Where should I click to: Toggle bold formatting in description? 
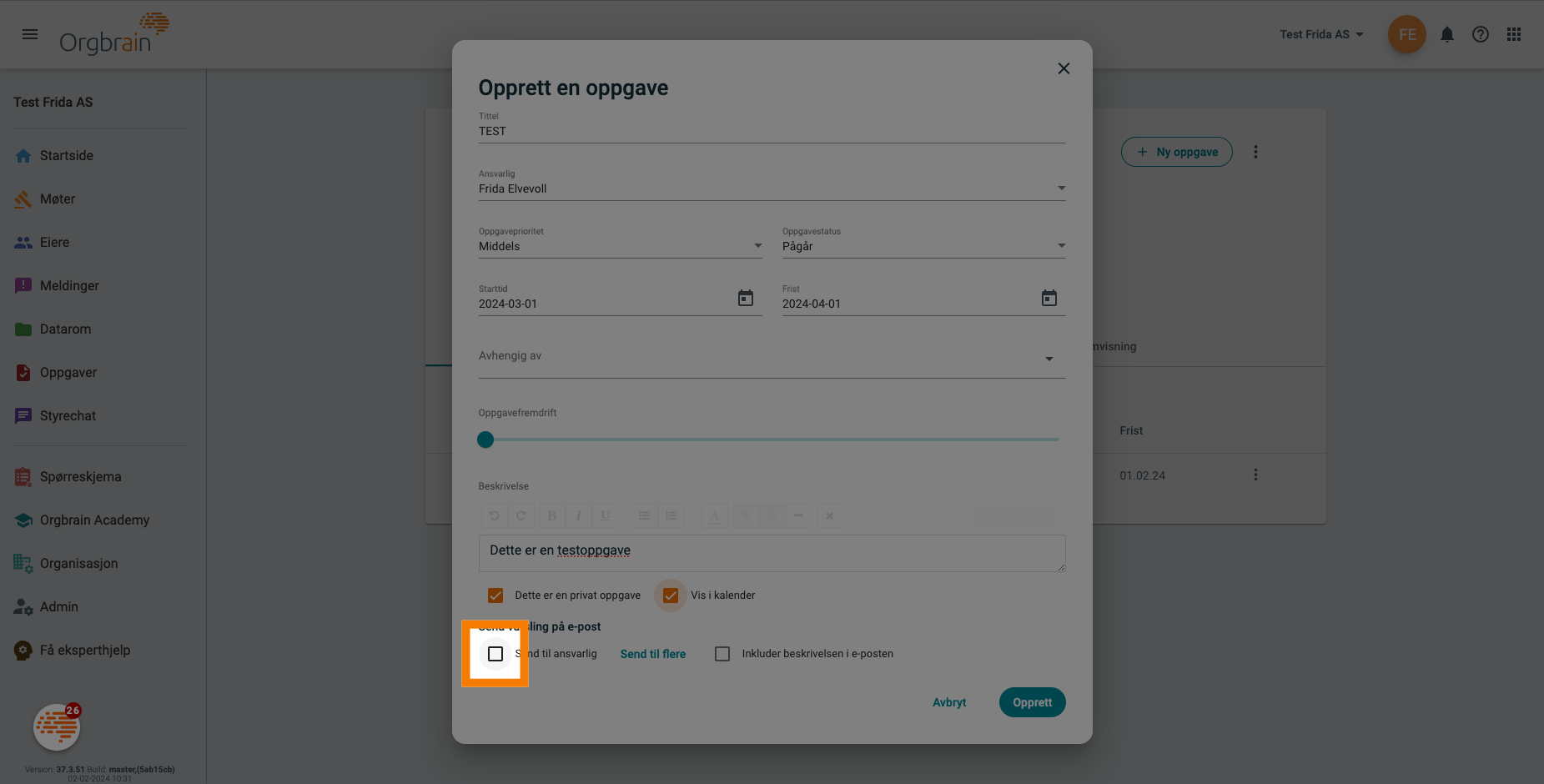click(x=552, y=515)
